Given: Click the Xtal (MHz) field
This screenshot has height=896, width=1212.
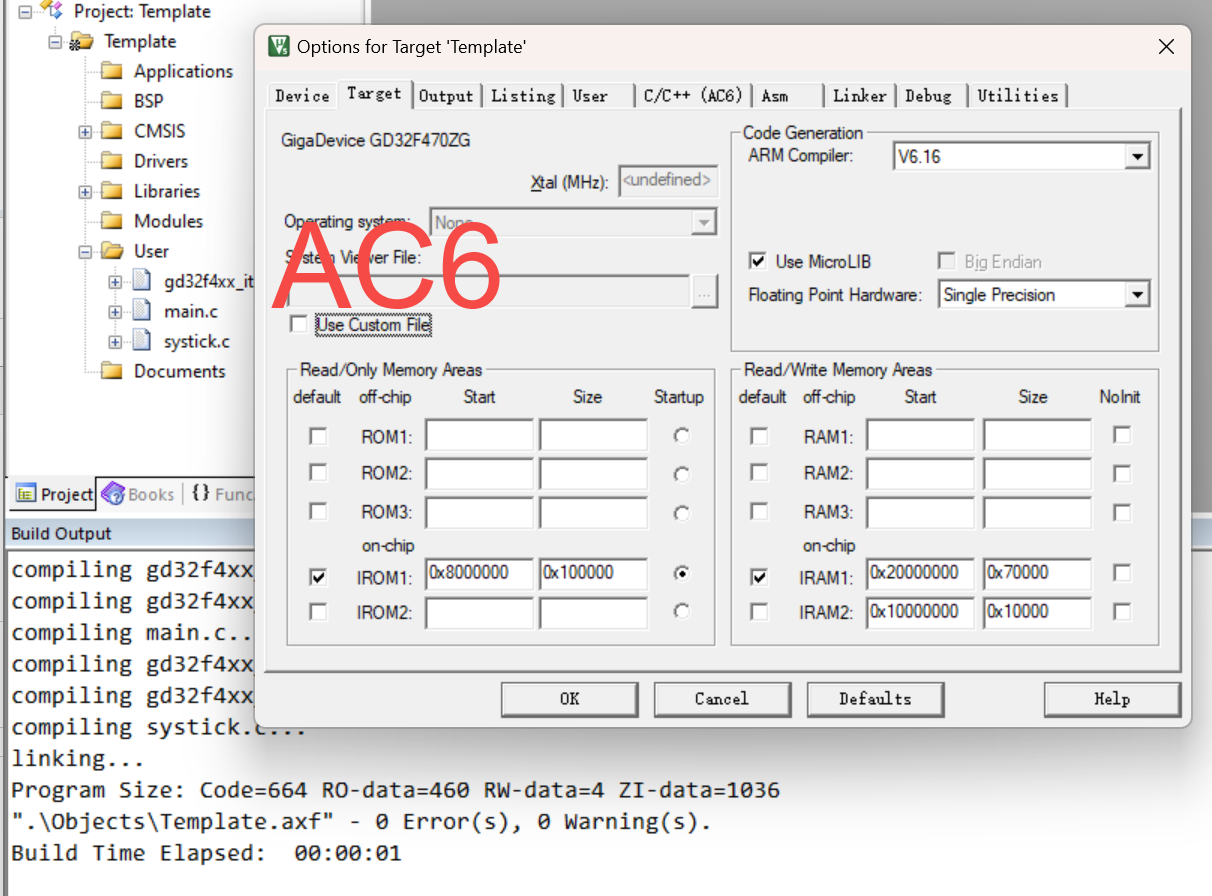Looking at the screenshot, I should pyautogui.click(x=668, y=181).
